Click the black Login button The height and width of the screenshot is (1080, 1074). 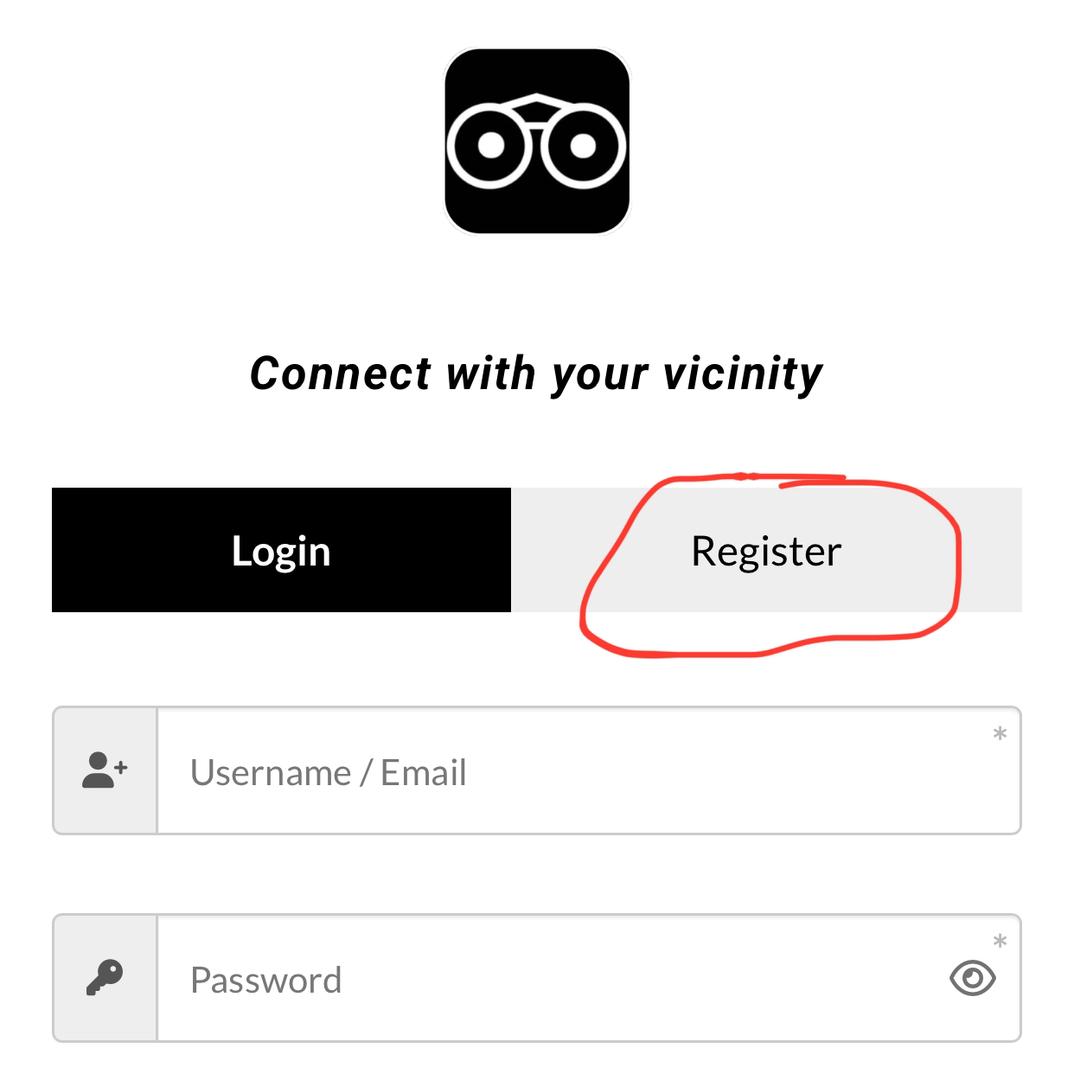pyautogui.click(x=281, y=550)
